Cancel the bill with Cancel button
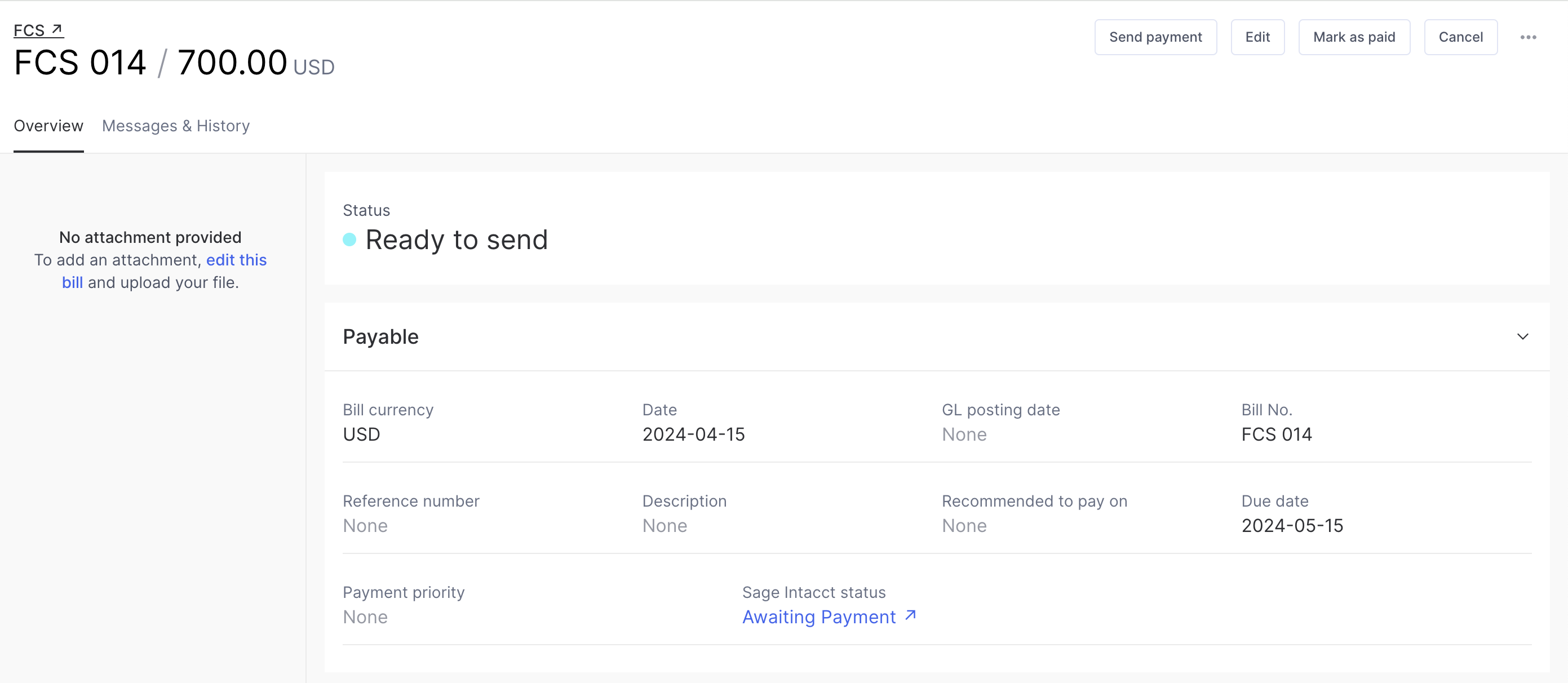1568x683 pixels. [x=1460, y=37]
